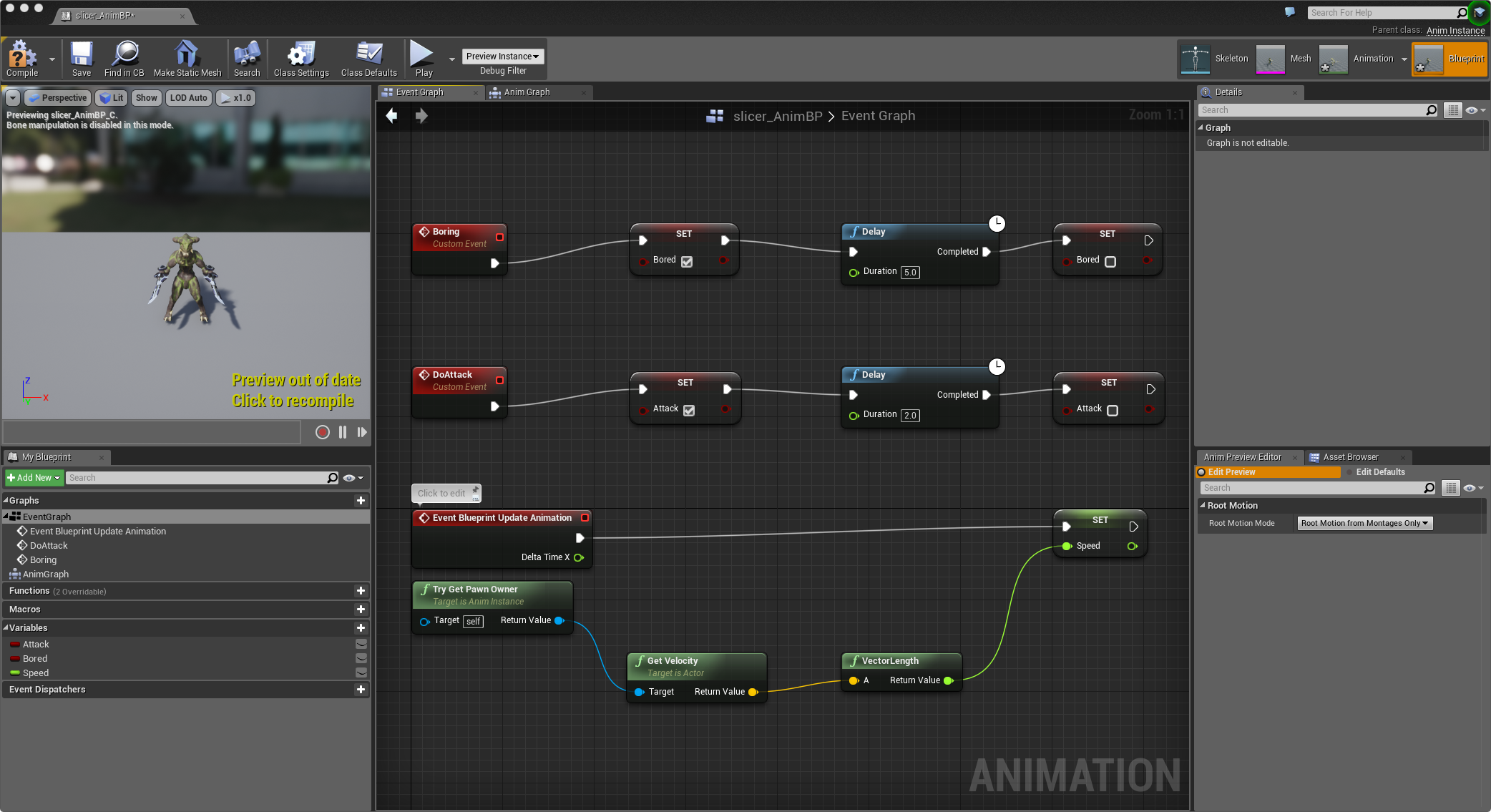Click 'Click to recompile' in the preview viewport

293,401
